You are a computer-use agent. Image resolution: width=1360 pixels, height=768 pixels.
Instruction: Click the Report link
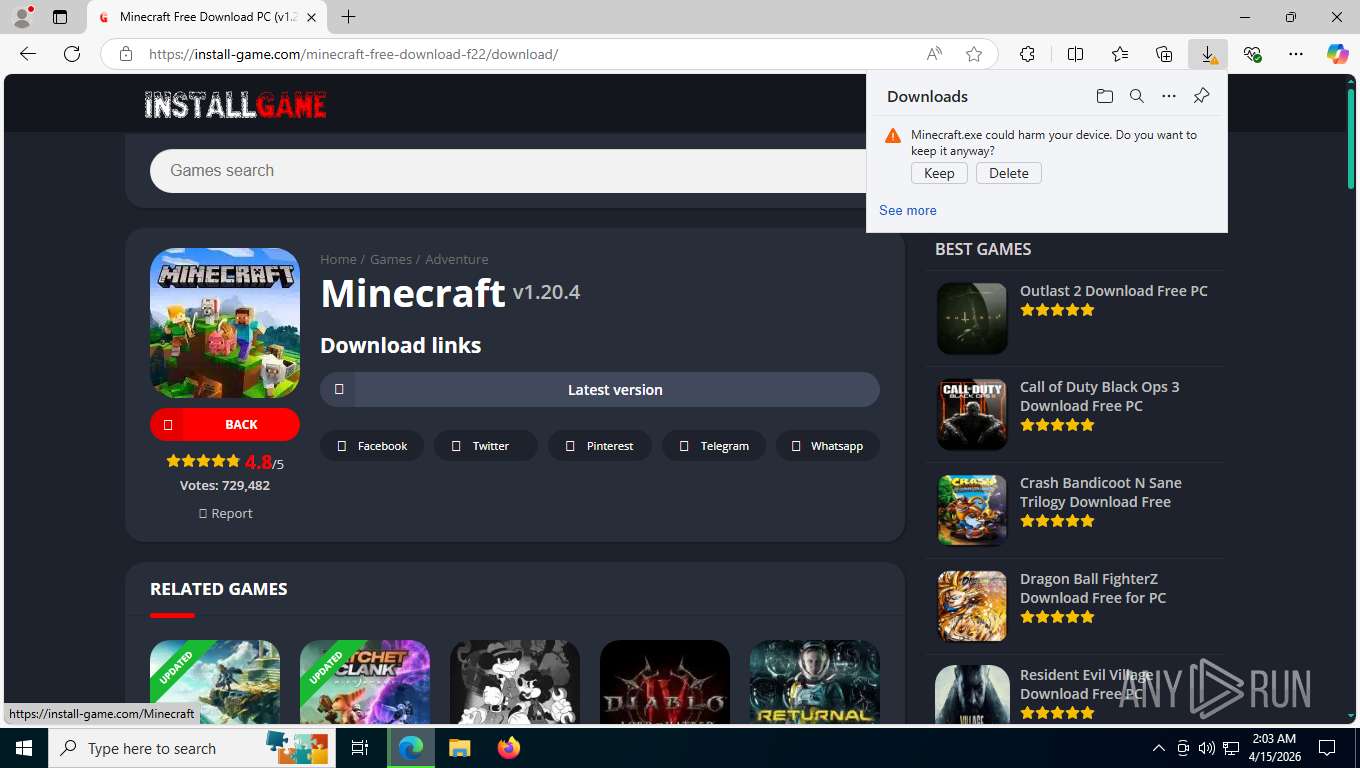pos(225,513)
